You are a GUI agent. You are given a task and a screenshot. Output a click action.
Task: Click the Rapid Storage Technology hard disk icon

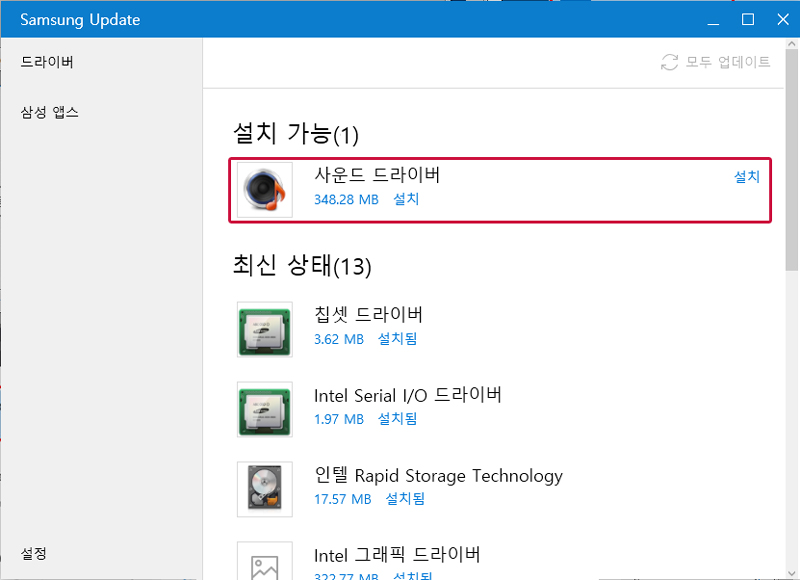265,489
